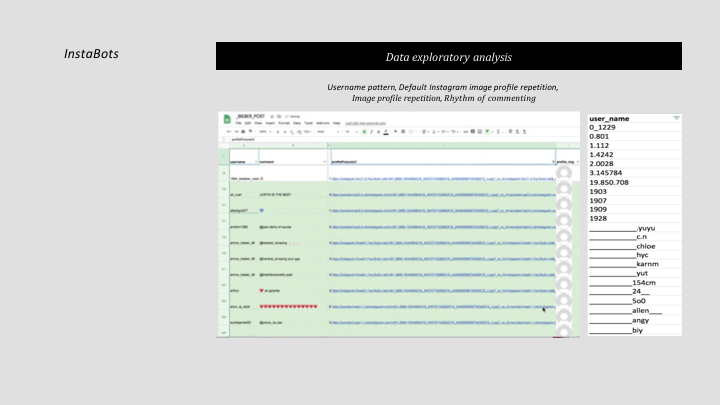Open the File menu

click(238, 122)
